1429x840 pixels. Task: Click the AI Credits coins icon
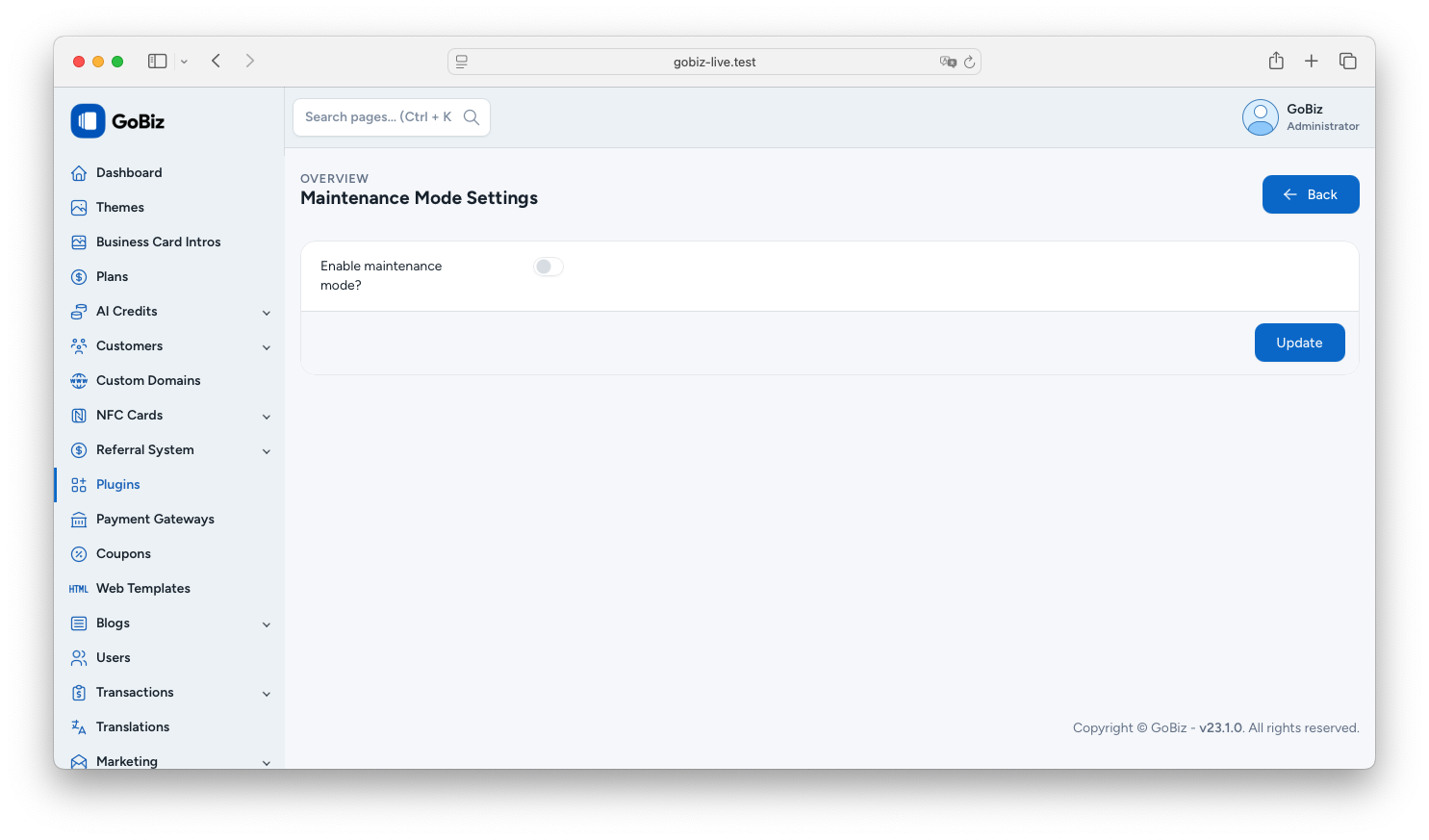[79, 312]
